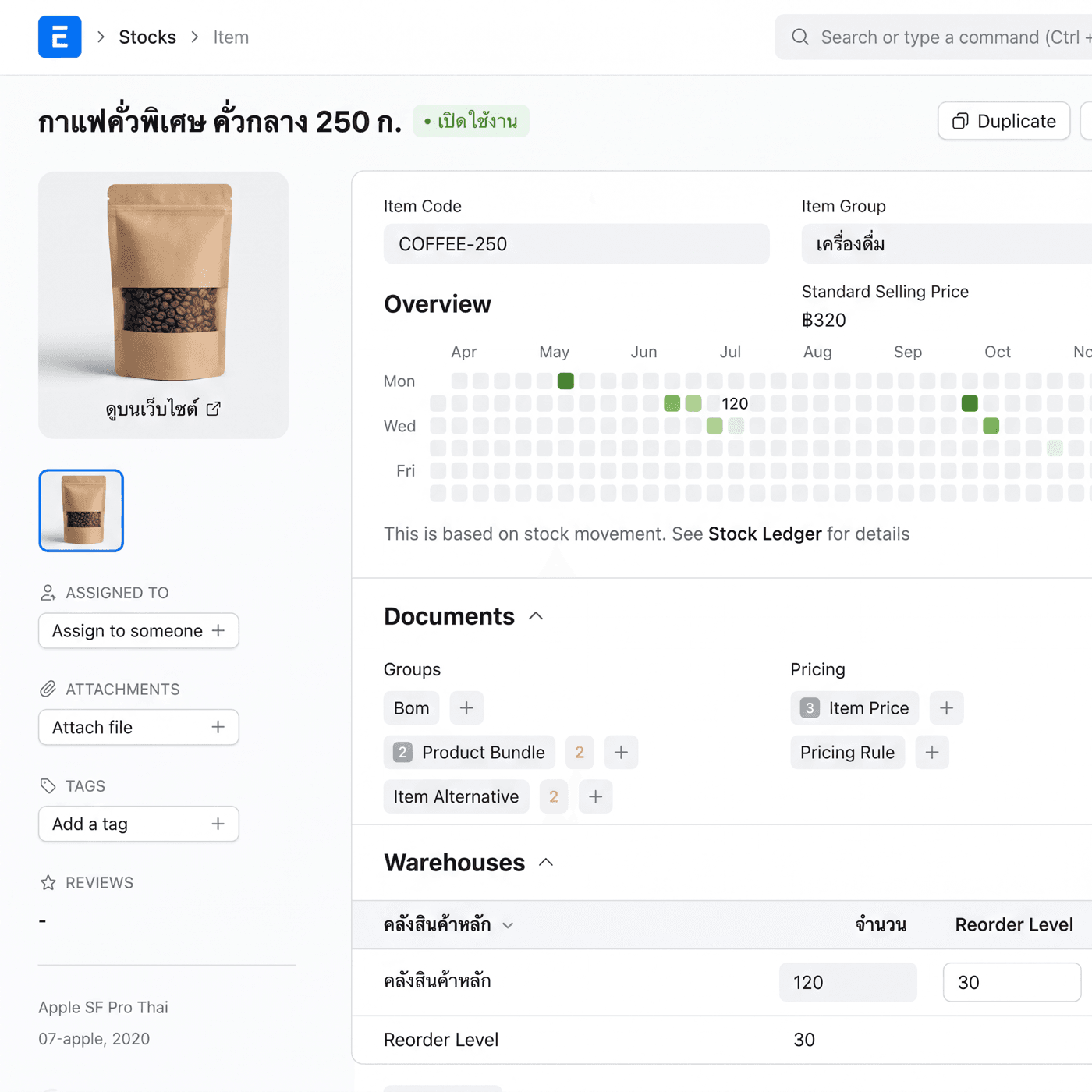Viewport: 1092px width, 1092px height.
Task: Click Item Alternative orange count 2
Action: point(554,797)
